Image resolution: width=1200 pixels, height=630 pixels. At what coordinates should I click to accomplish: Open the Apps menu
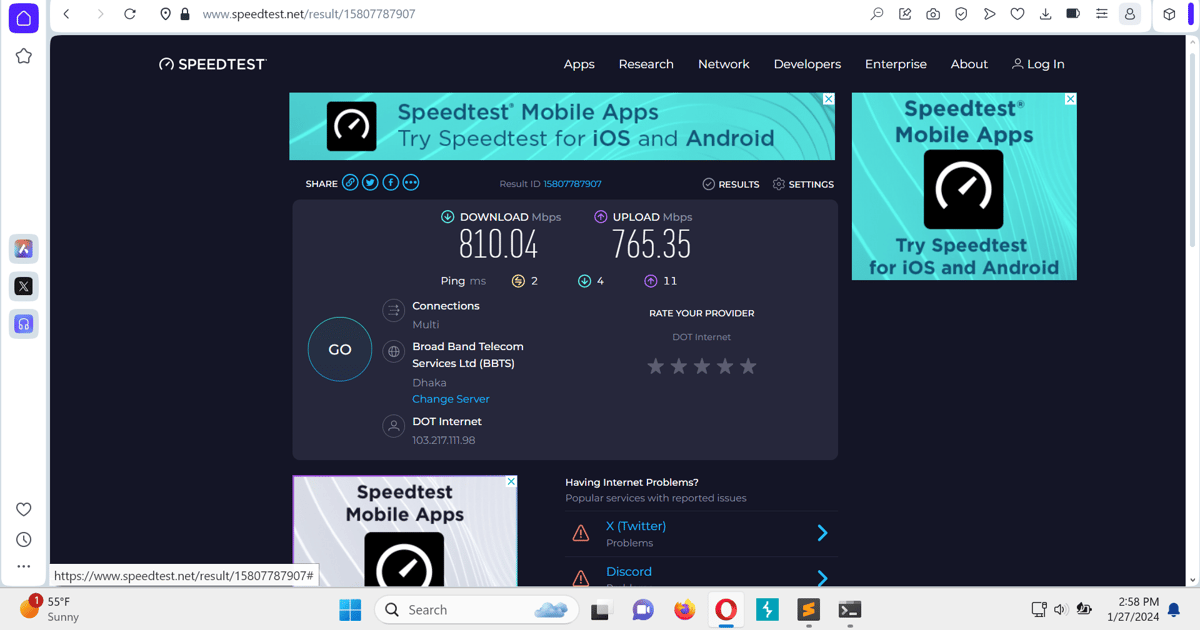click(x=579, y=64)
